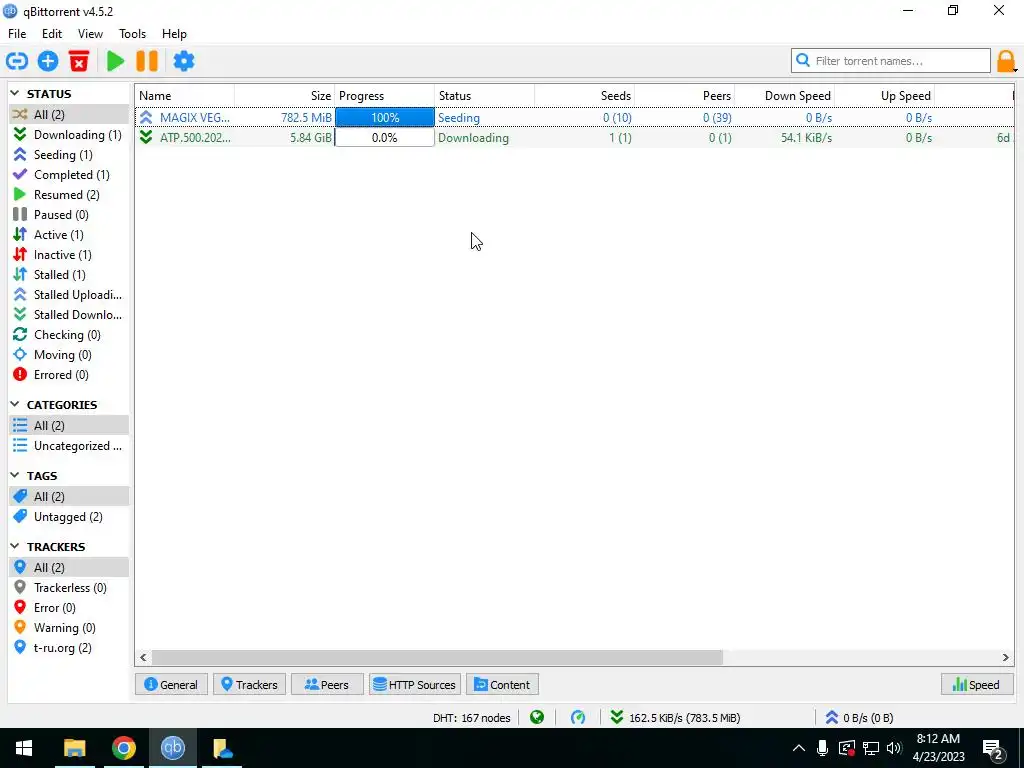
Task: Open the Tools menu
Action: 132,34
